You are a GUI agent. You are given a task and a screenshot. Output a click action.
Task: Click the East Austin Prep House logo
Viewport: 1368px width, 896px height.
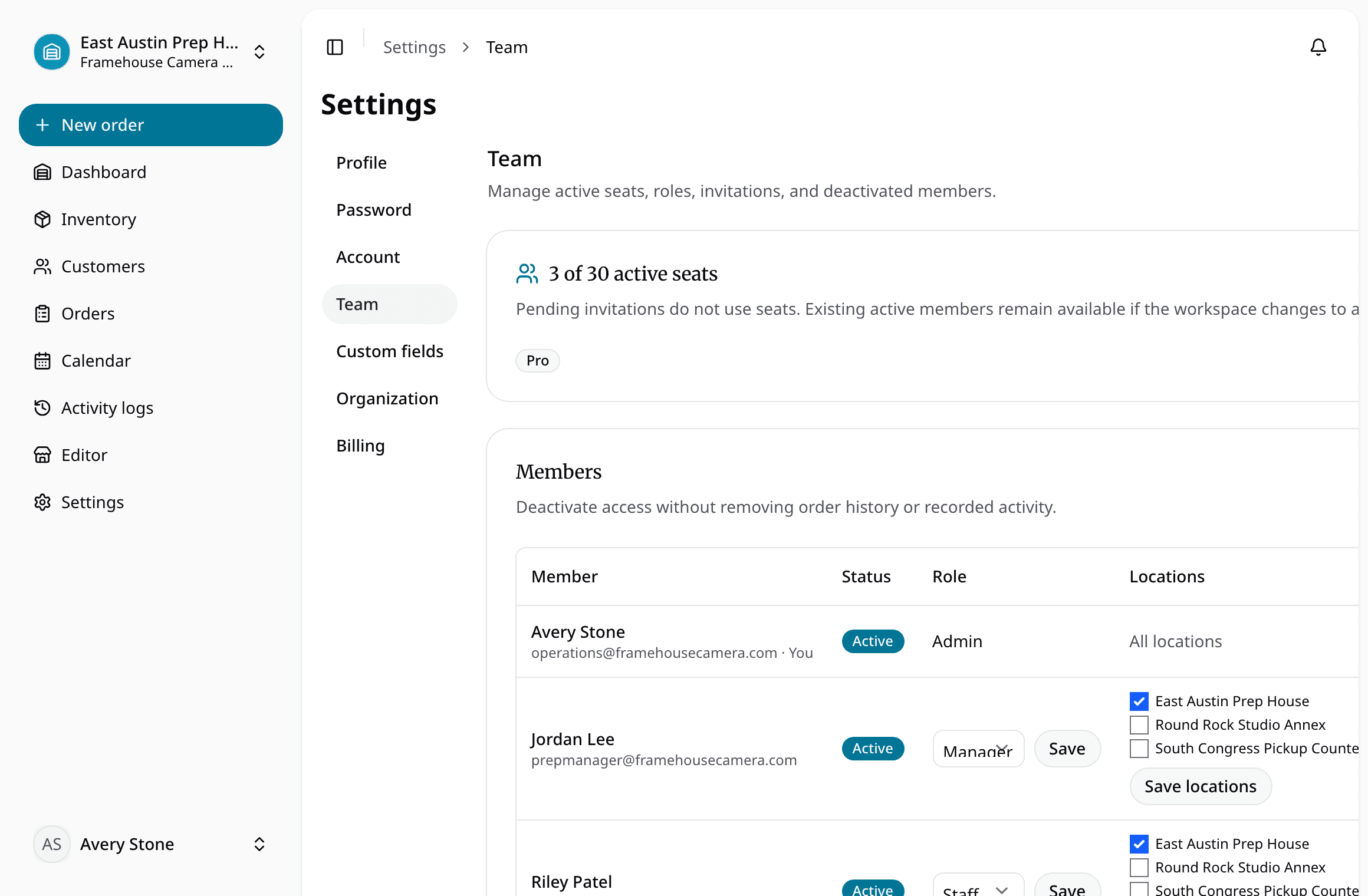click(x=52, y=52)
